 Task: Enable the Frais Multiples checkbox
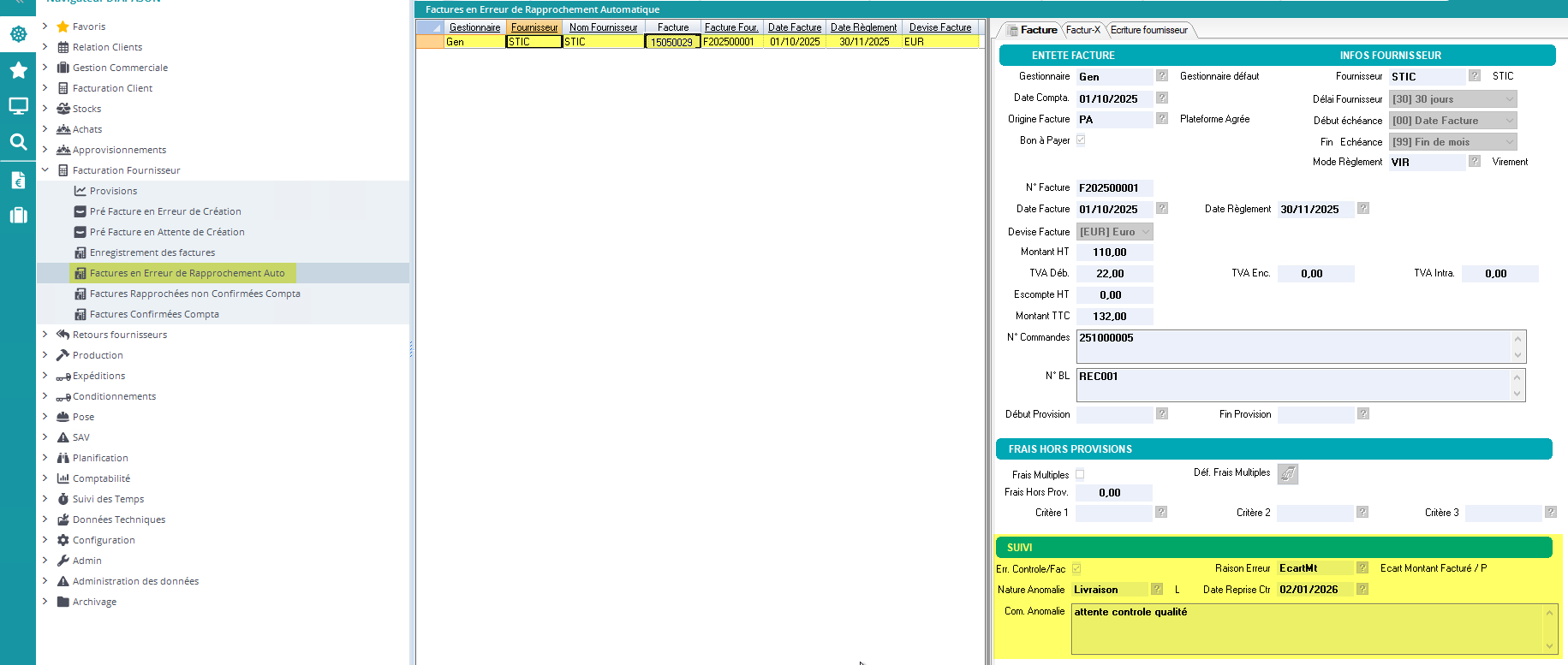pyautogui.click(x=1080, y=474)
